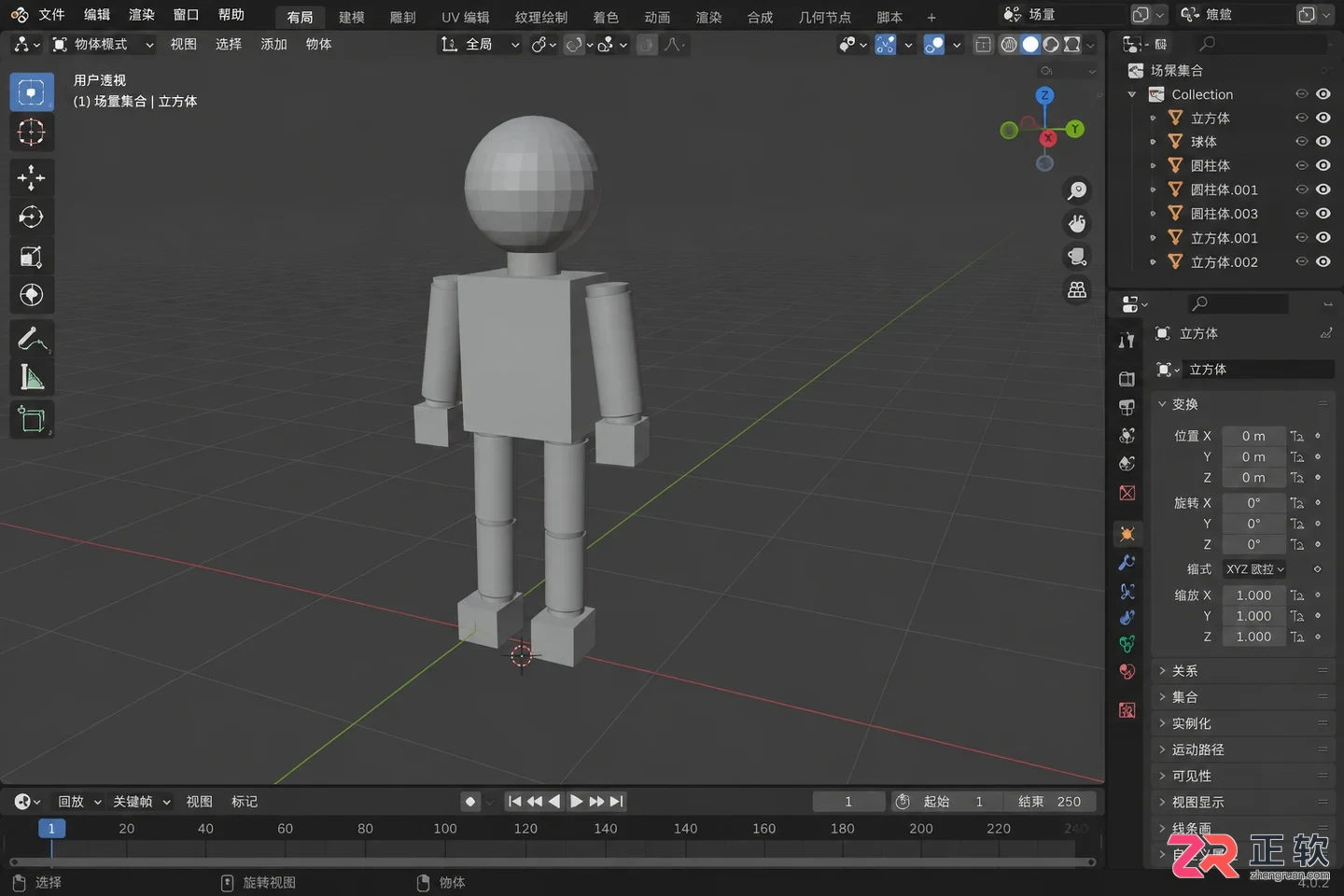Toggle the camera view icon
The height and width of the screenshot is (896, 1344).
[1077, 257]
